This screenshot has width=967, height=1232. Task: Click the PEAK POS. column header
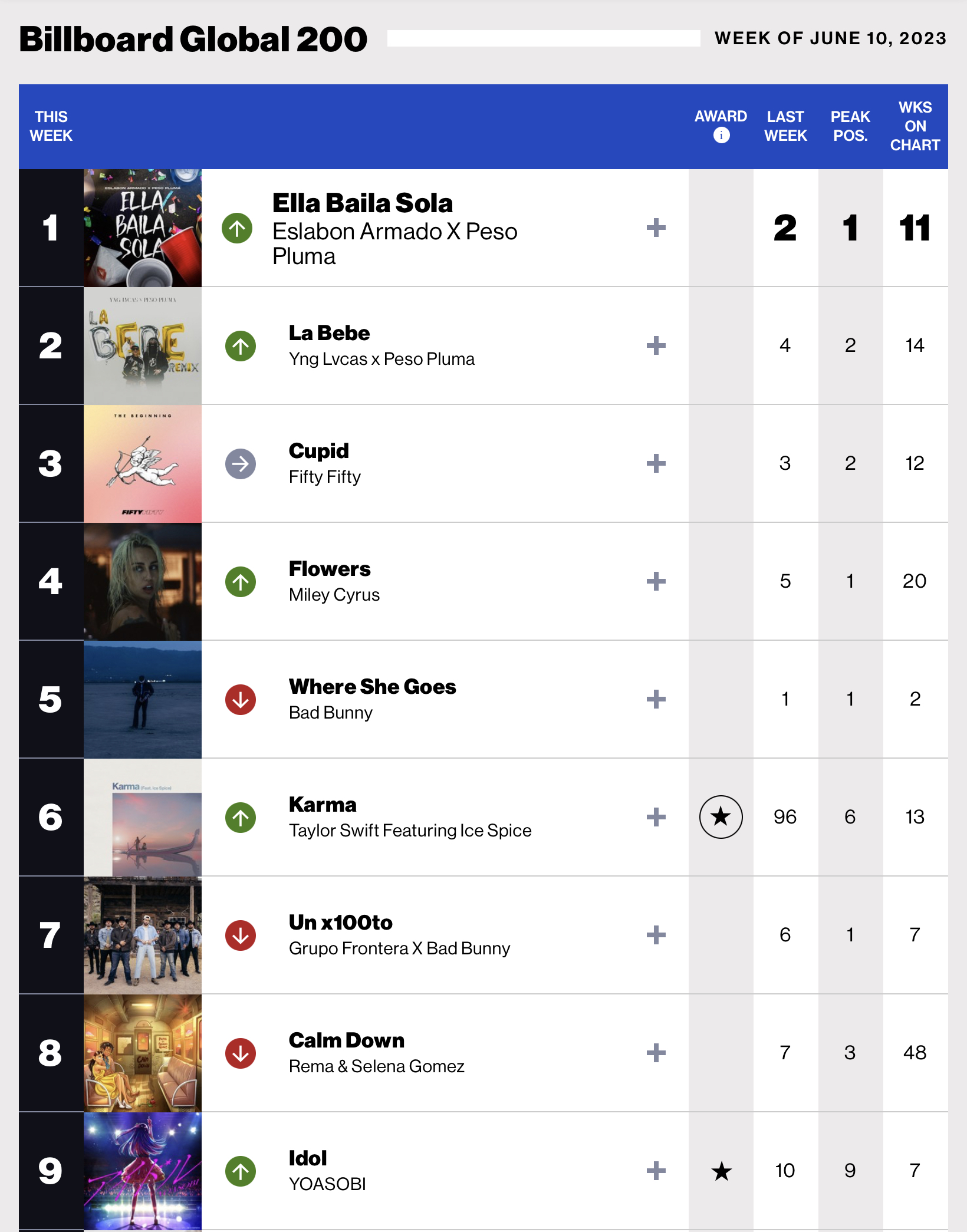click(x=850, y=126)
